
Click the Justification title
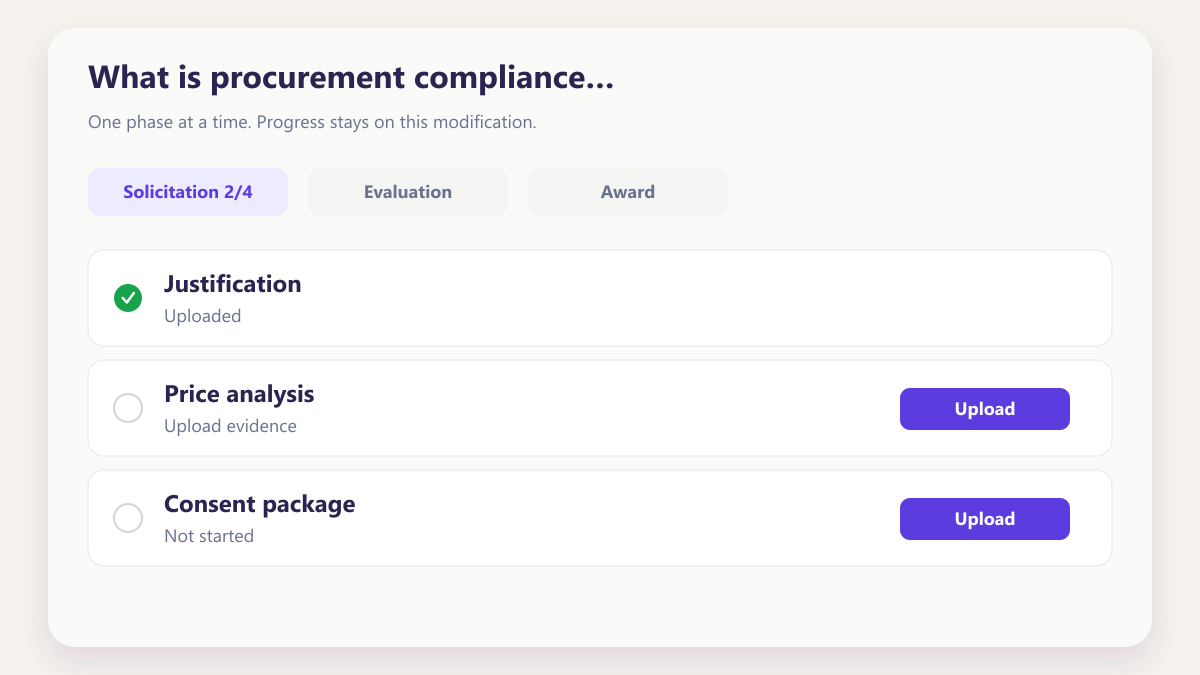click(x=233, y=284)
